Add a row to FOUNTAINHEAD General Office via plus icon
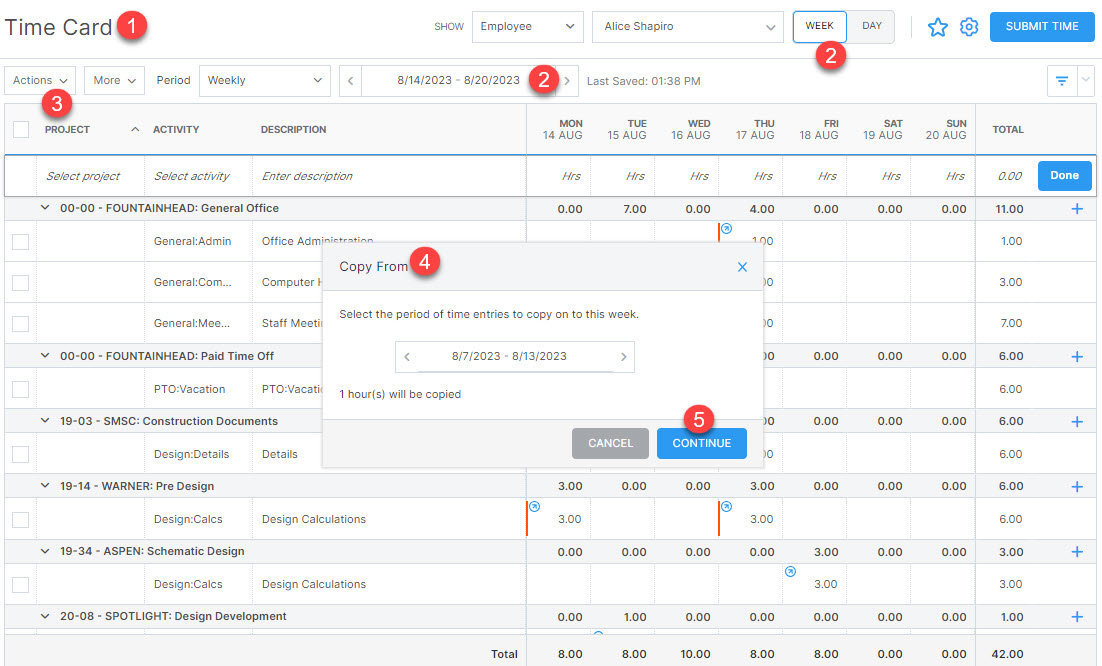 pos(1078,209)
